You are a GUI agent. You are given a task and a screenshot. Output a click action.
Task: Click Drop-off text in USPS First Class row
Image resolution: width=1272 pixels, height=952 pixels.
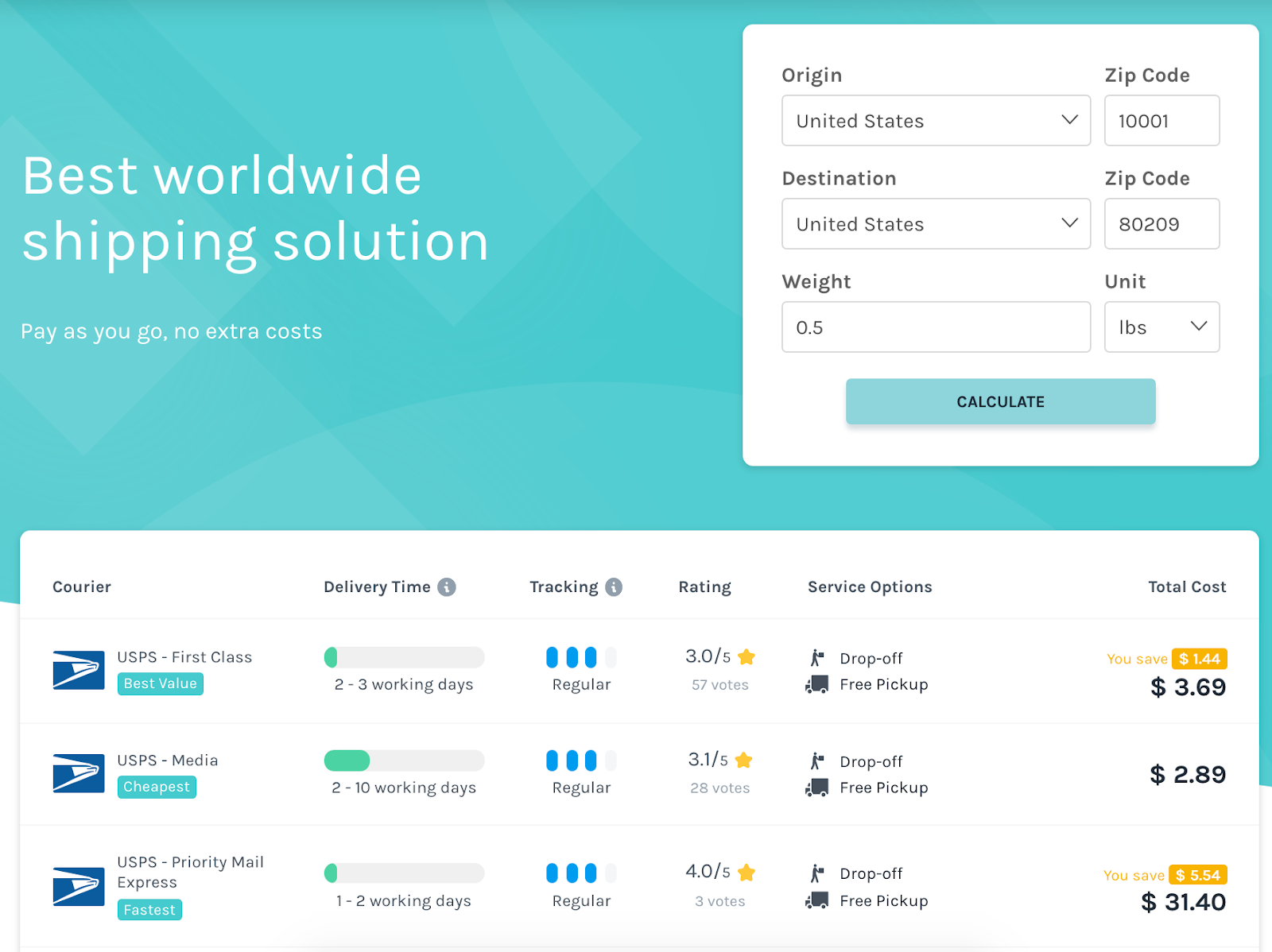(871, 659)
